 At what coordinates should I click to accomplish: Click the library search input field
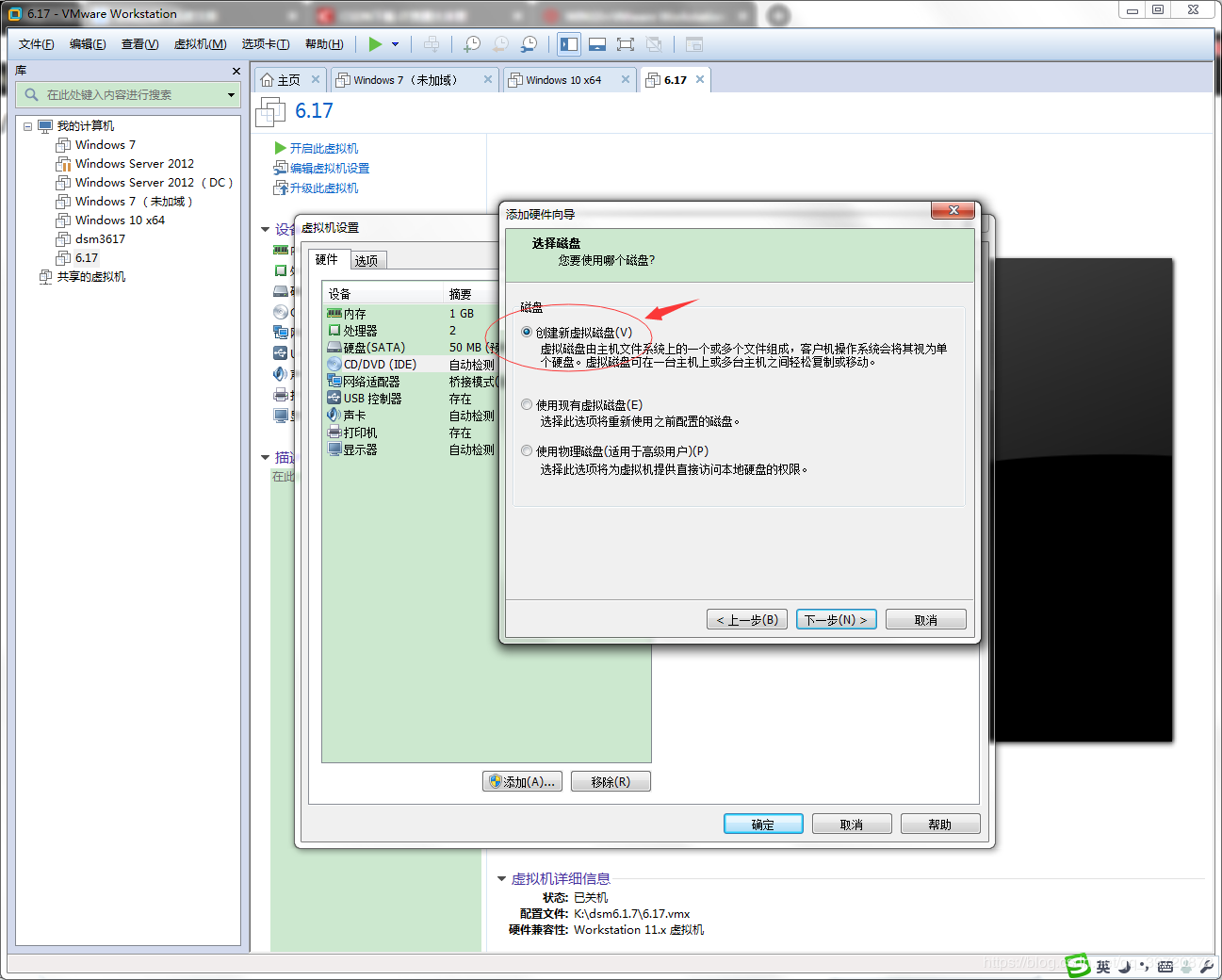127,95
